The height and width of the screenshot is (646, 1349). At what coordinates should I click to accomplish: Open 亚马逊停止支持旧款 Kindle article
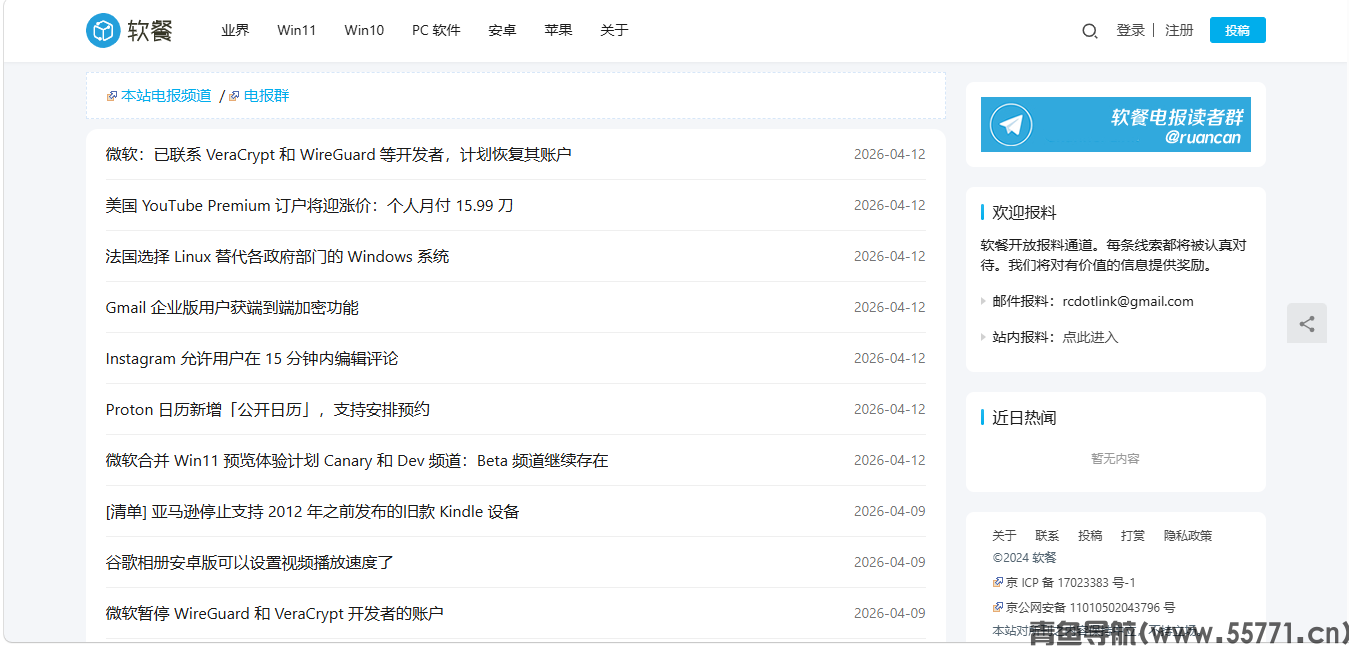[312, 512]
